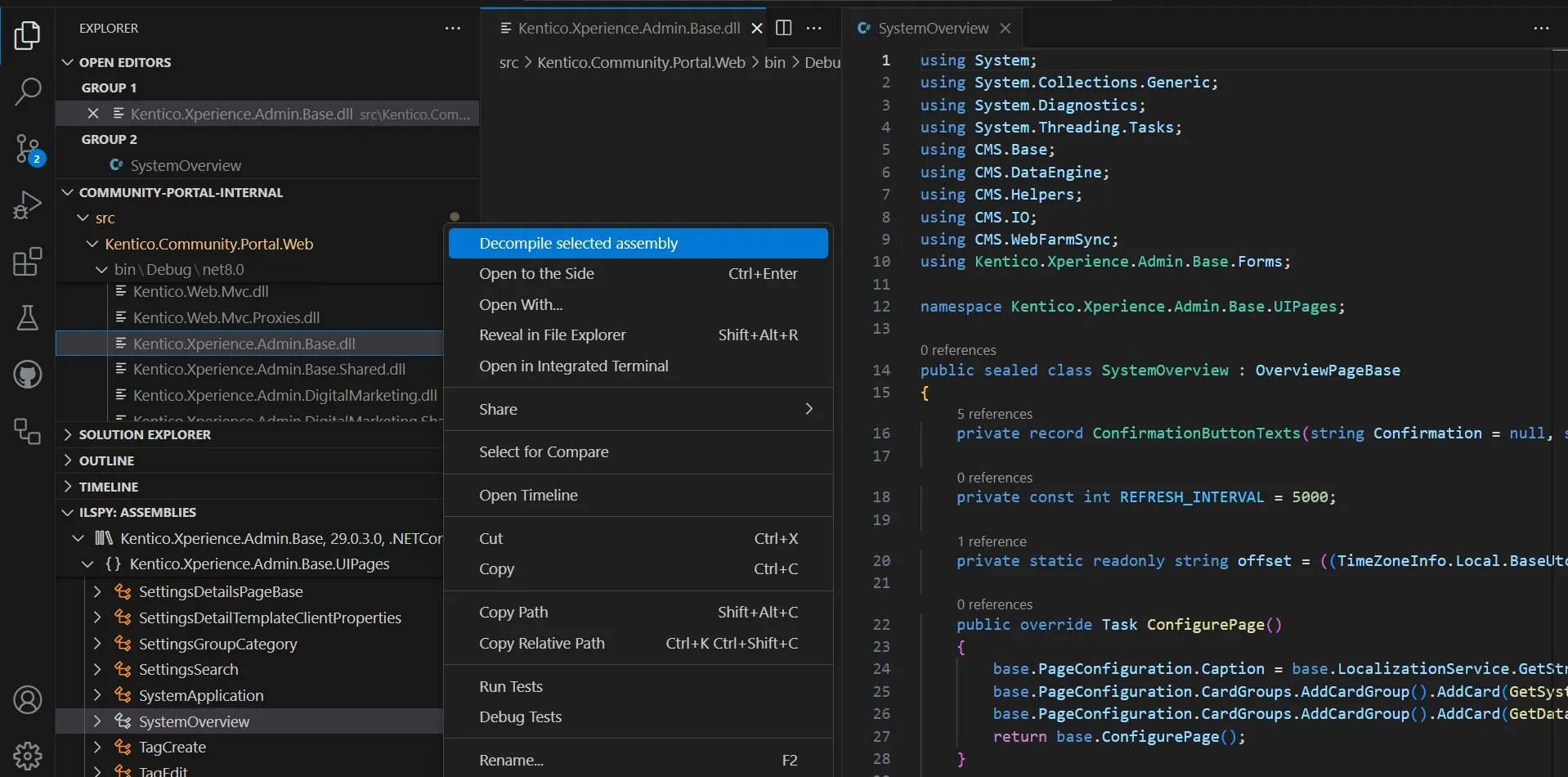
Task: Open the GitHub view icon
Action: click(x=27, y=375)
